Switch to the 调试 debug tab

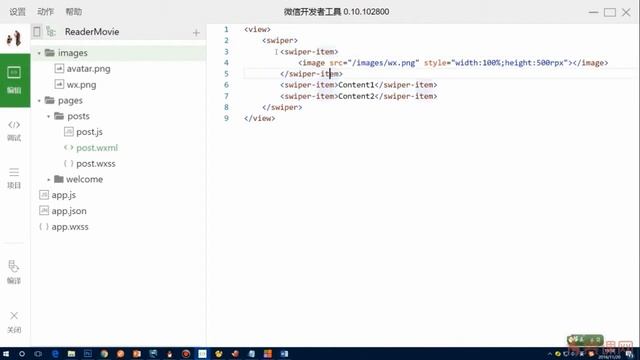click(x=14, y=131)
